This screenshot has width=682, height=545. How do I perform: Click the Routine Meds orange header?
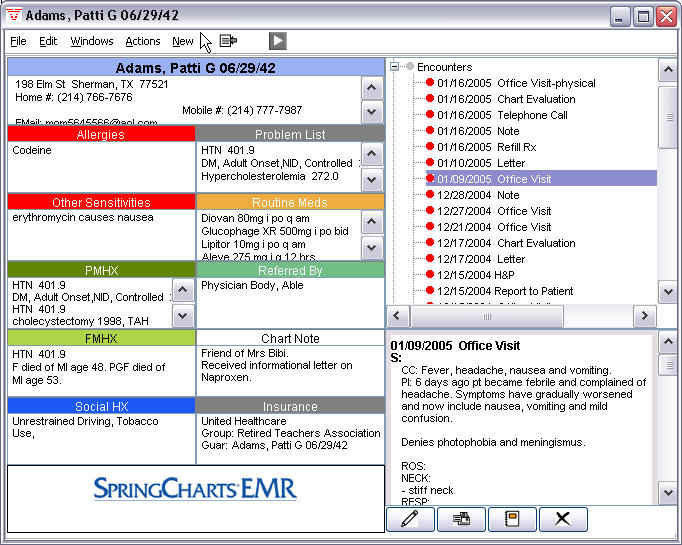pos(290,202)
